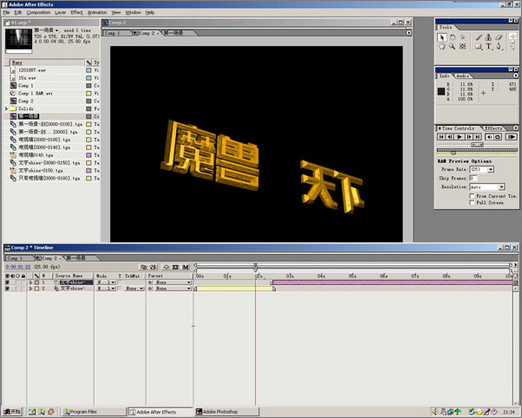Select the Type (T) tool
Screen dimensions: 522x418
tap(489, 47)
